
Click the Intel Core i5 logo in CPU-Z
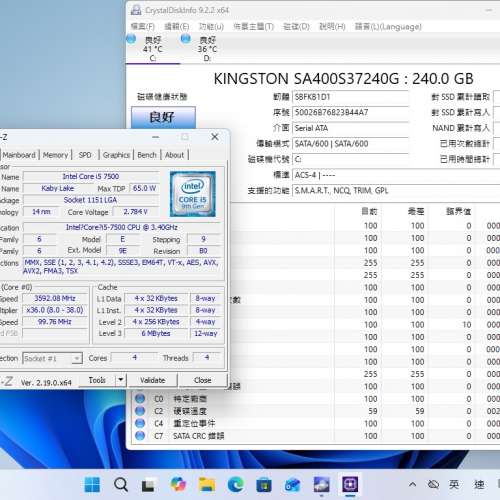click(x=193, y=194)
